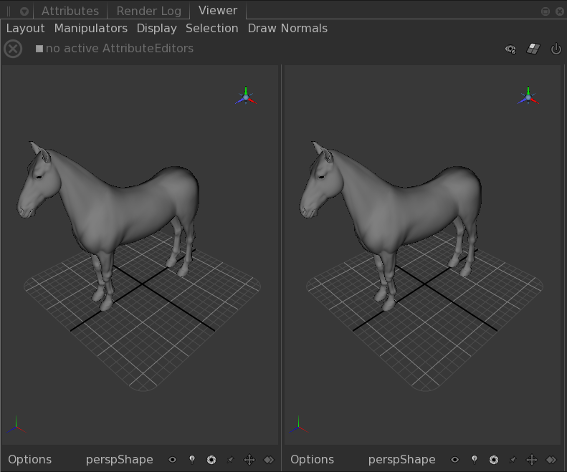
Task: Open the Draw Normals menu
Action: click(287, 28)
